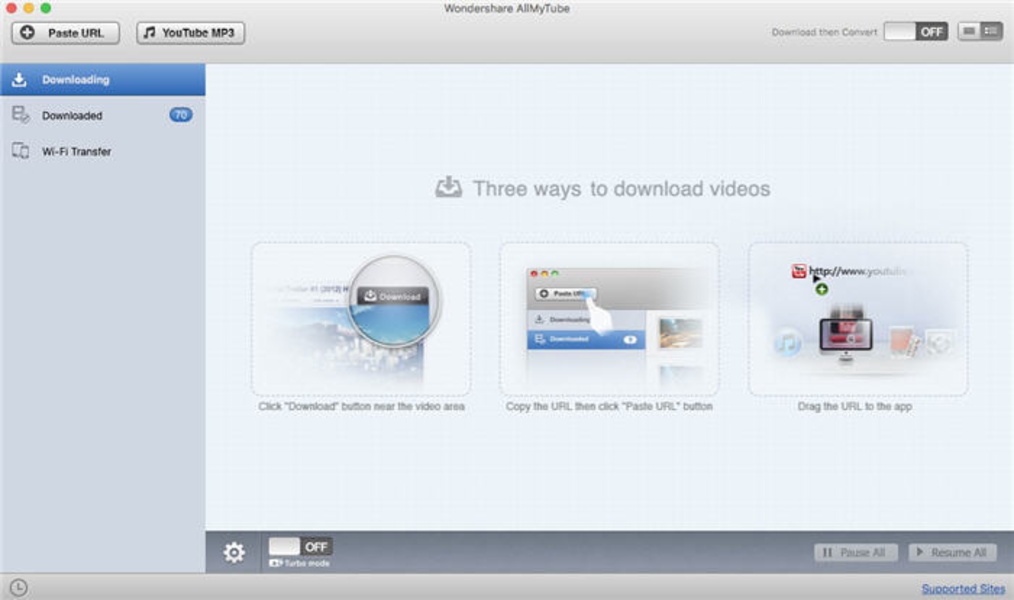Toggle Download then Convert switch

point(915,32)
